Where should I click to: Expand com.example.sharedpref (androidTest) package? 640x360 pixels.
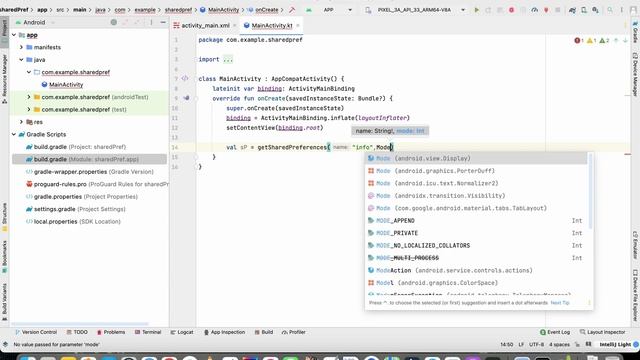29,97
